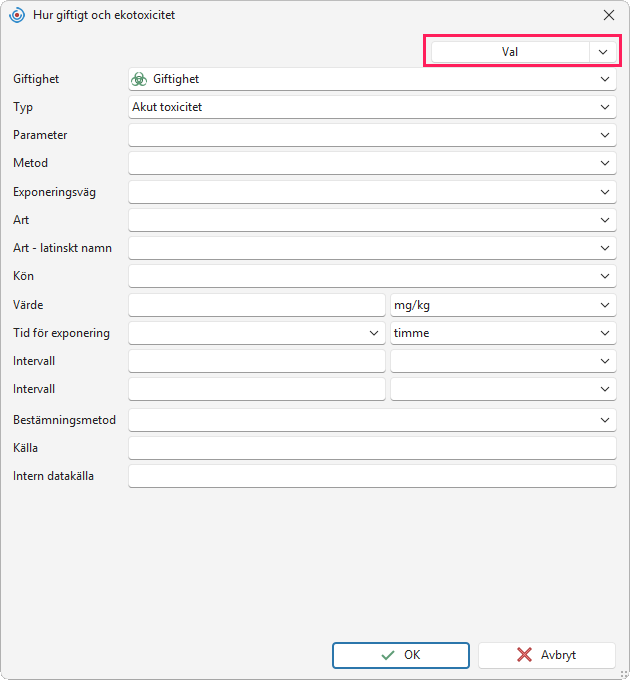The image size is (630, 680).
Task: Click the Intern datakälla text field
Action: 372,476
